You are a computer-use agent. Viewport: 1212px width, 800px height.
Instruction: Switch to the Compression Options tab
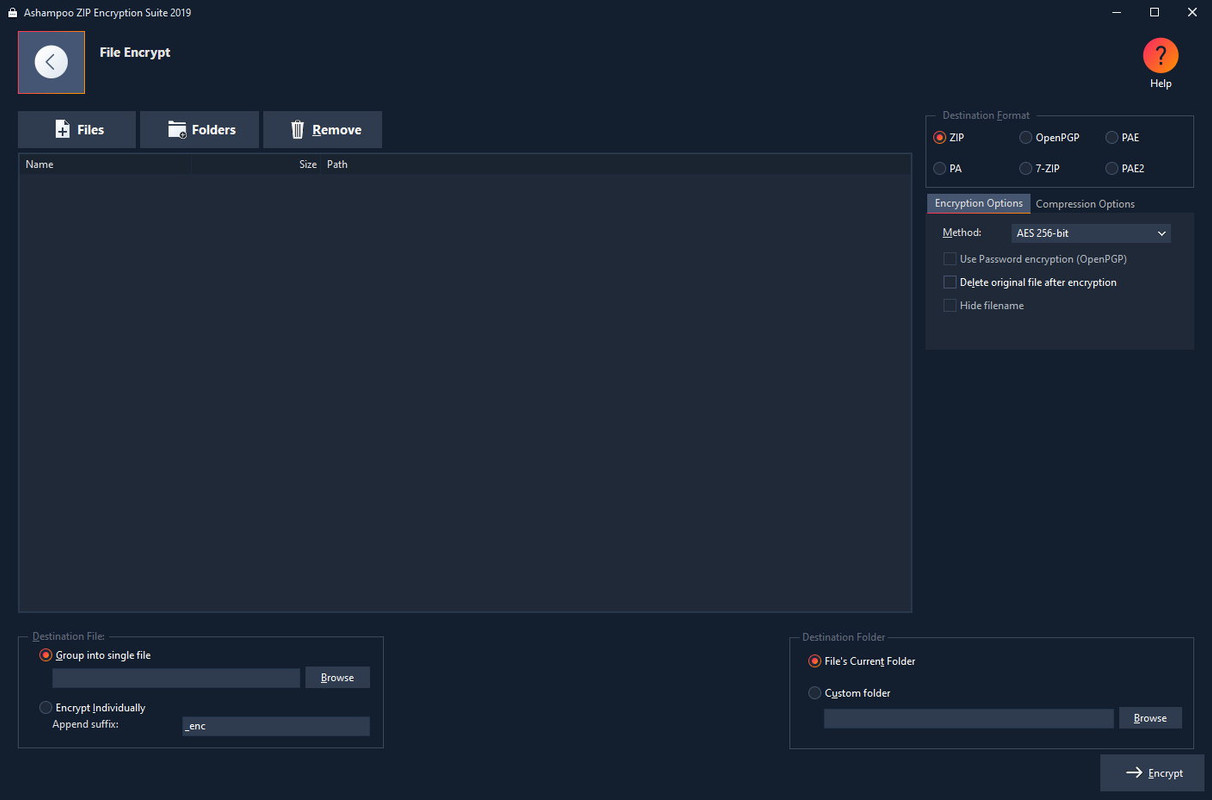(x=1085, y=203)
